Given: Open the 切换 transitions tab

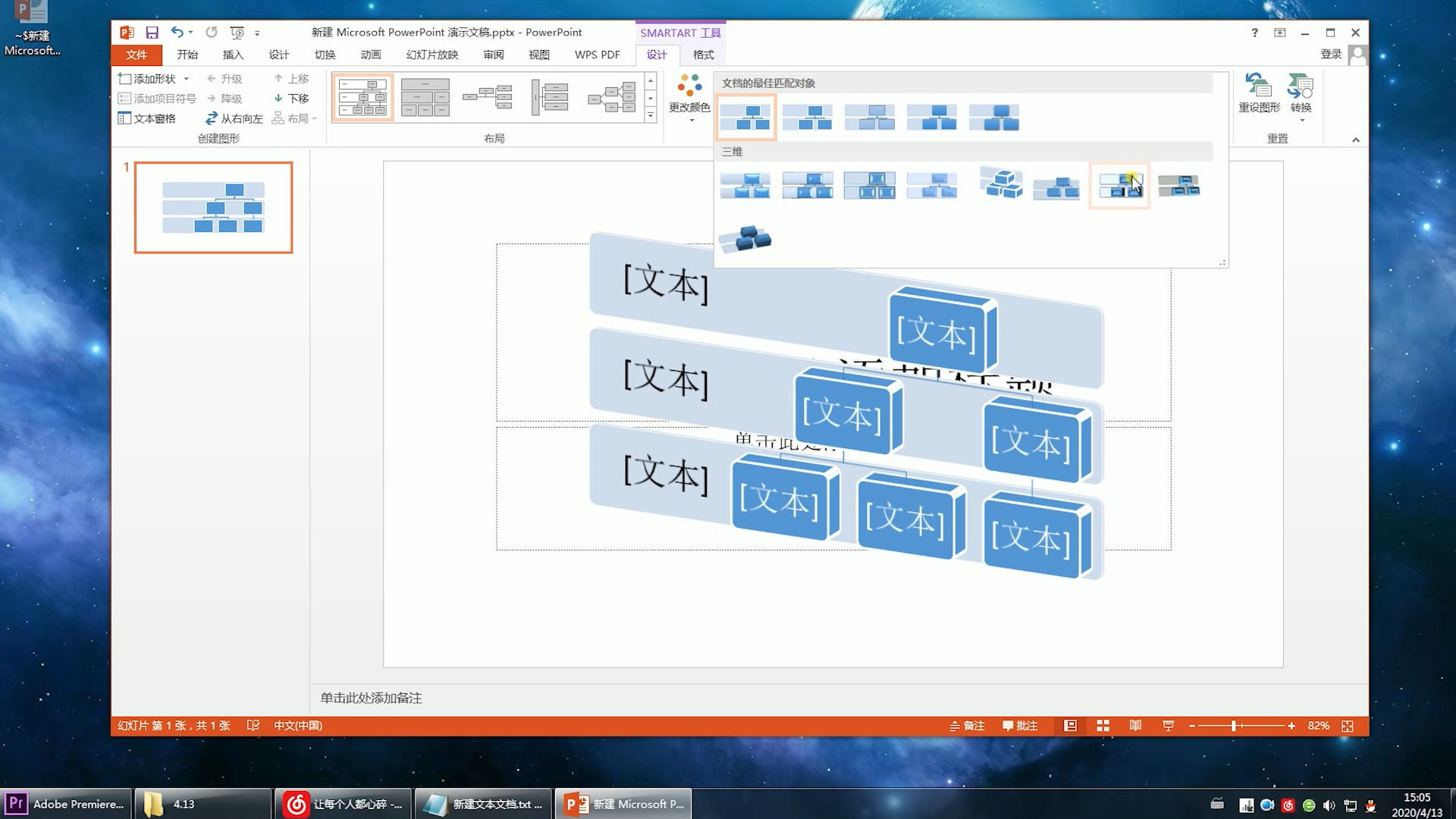Looking at the screenshot, I should tap(325, 55).
